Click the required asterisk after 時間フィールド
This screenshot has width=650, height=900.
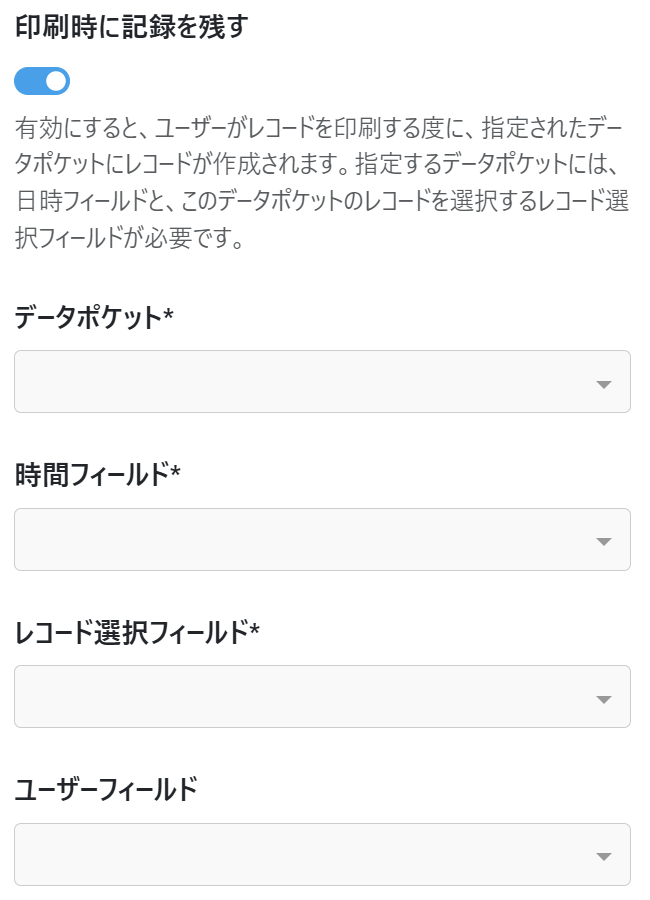pyautogui.click(x=176, y=474)
